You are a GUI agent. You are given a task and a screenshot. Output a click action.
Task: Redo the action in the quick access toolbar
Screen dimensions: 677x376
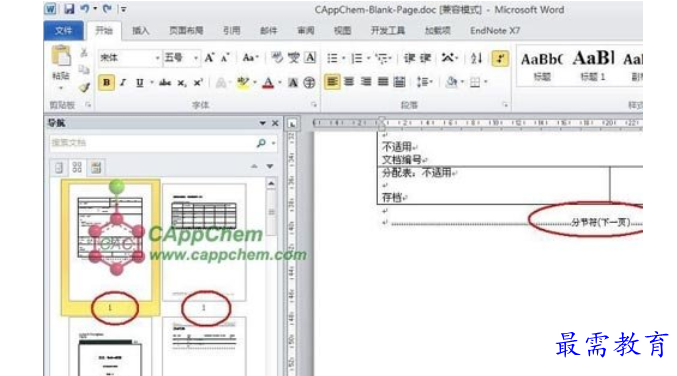(x=107, y=9)
